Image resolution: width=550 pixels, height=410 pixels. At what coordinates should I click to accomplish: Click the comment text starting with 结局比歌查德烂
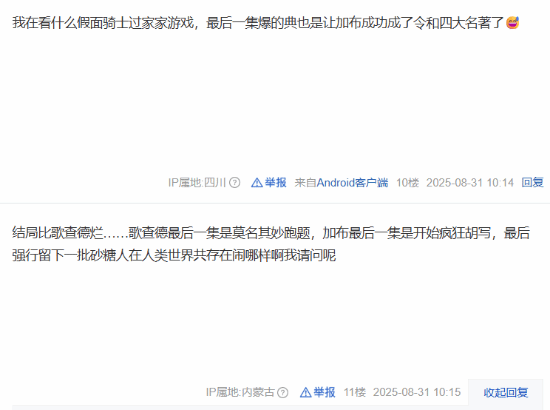point(271,233)
